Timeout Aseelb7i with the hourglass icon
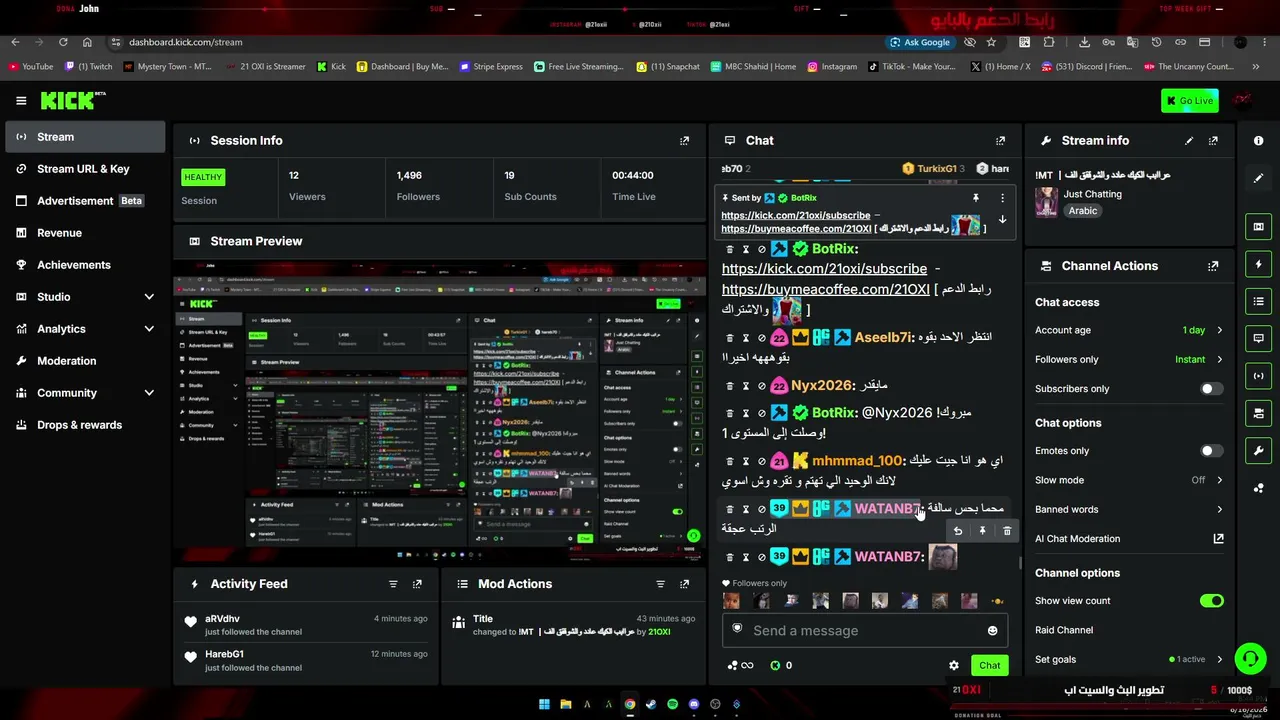This screenshot has width=1280, height=720. (x=745, y=338)
